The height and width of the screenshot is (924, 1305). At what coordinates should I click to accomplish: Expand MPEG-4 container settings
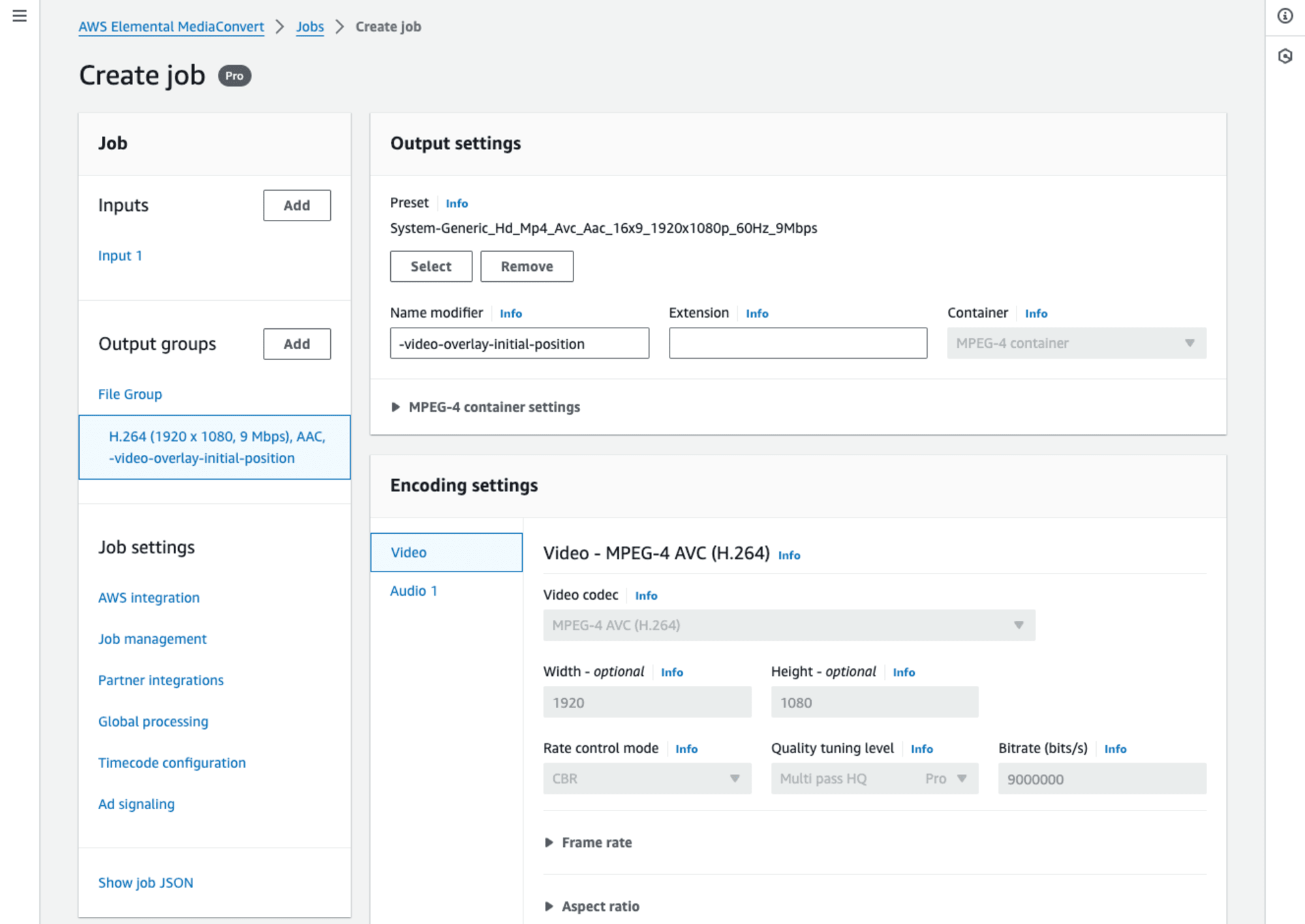pos(486,407)
